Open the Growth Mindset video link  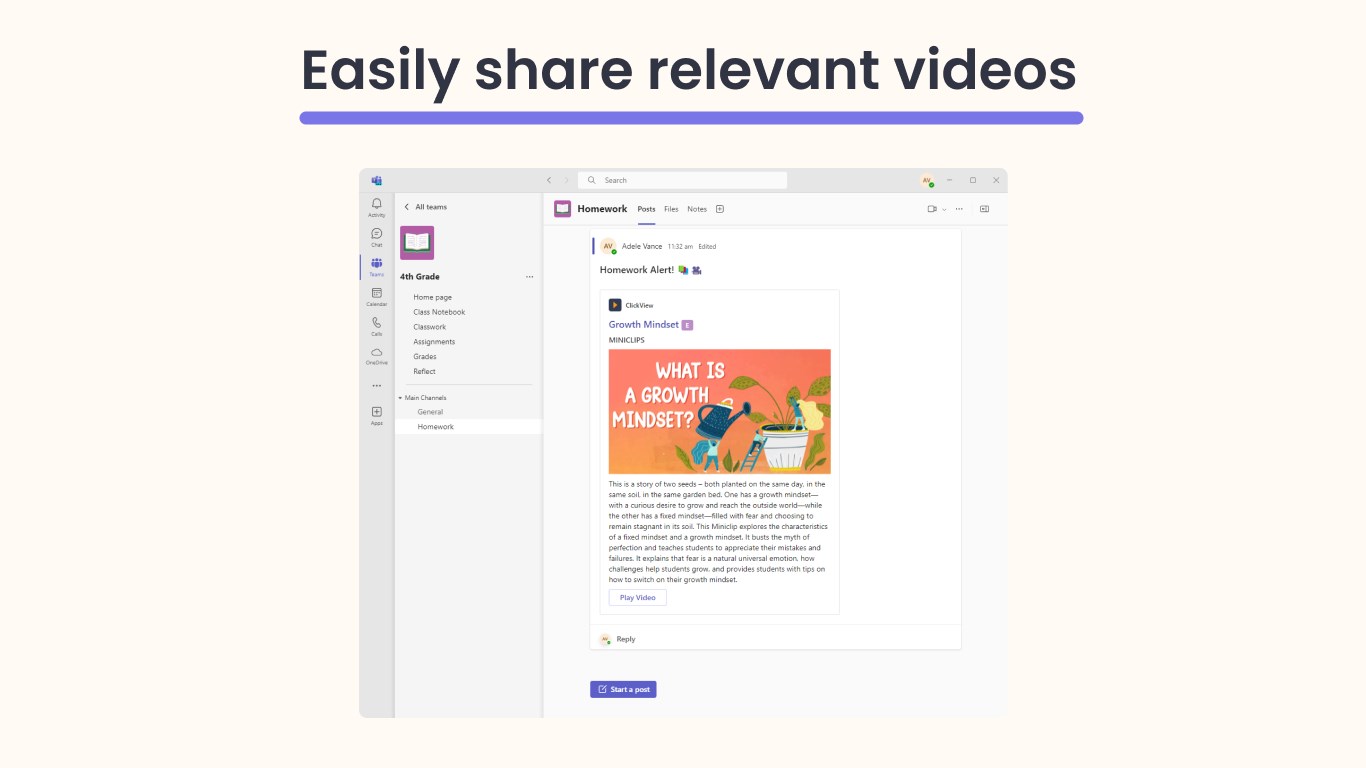pyautogui.click(x=644, y=325)
